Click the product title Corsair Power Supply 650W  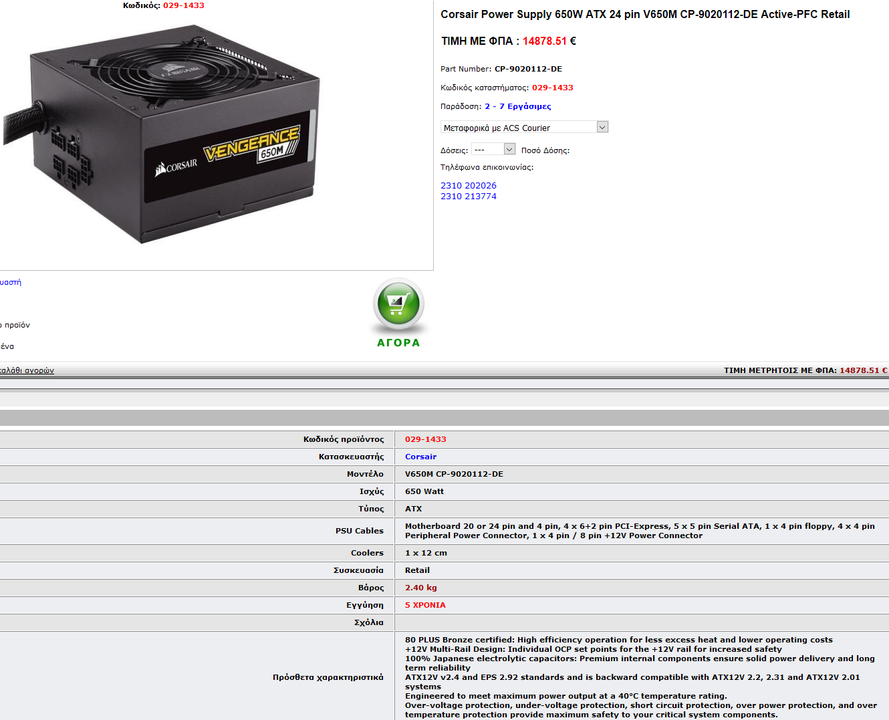pos(645,14)
